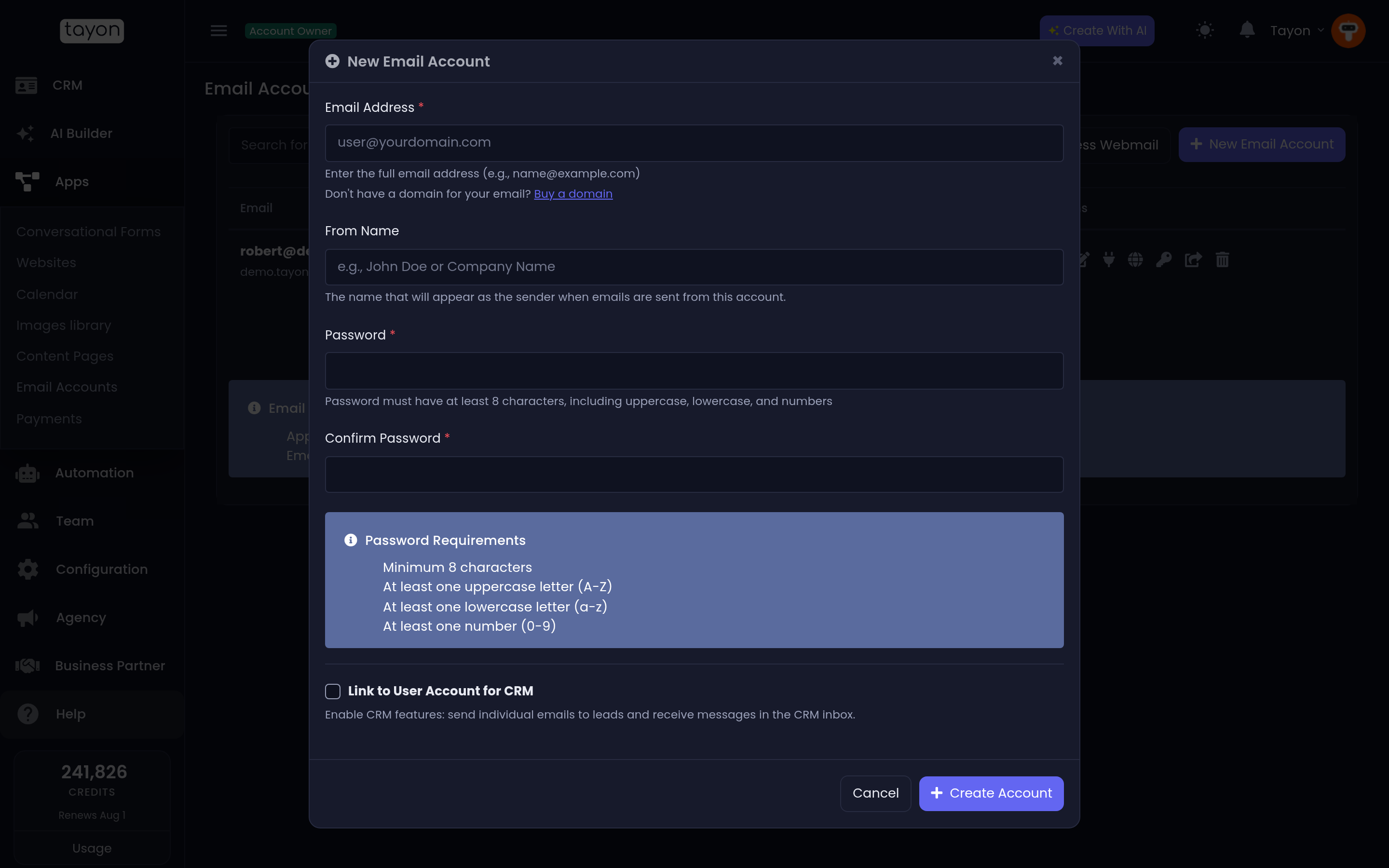Open Content Pages in sidebar
The height and width of the screenshot is (868, 1389).
[65, 356]
